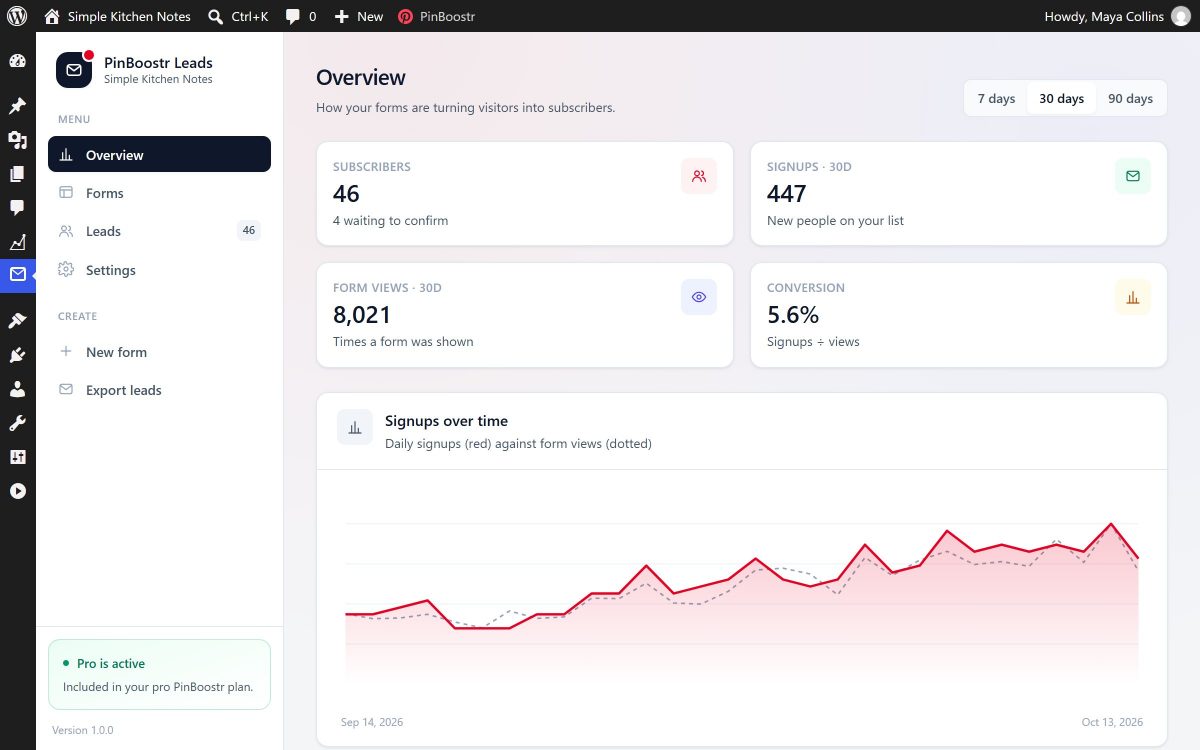Viewport: 1200px width, 750px height.
Task: Click the Conversion card bar chart icon
Action: tap(1133, 297)
